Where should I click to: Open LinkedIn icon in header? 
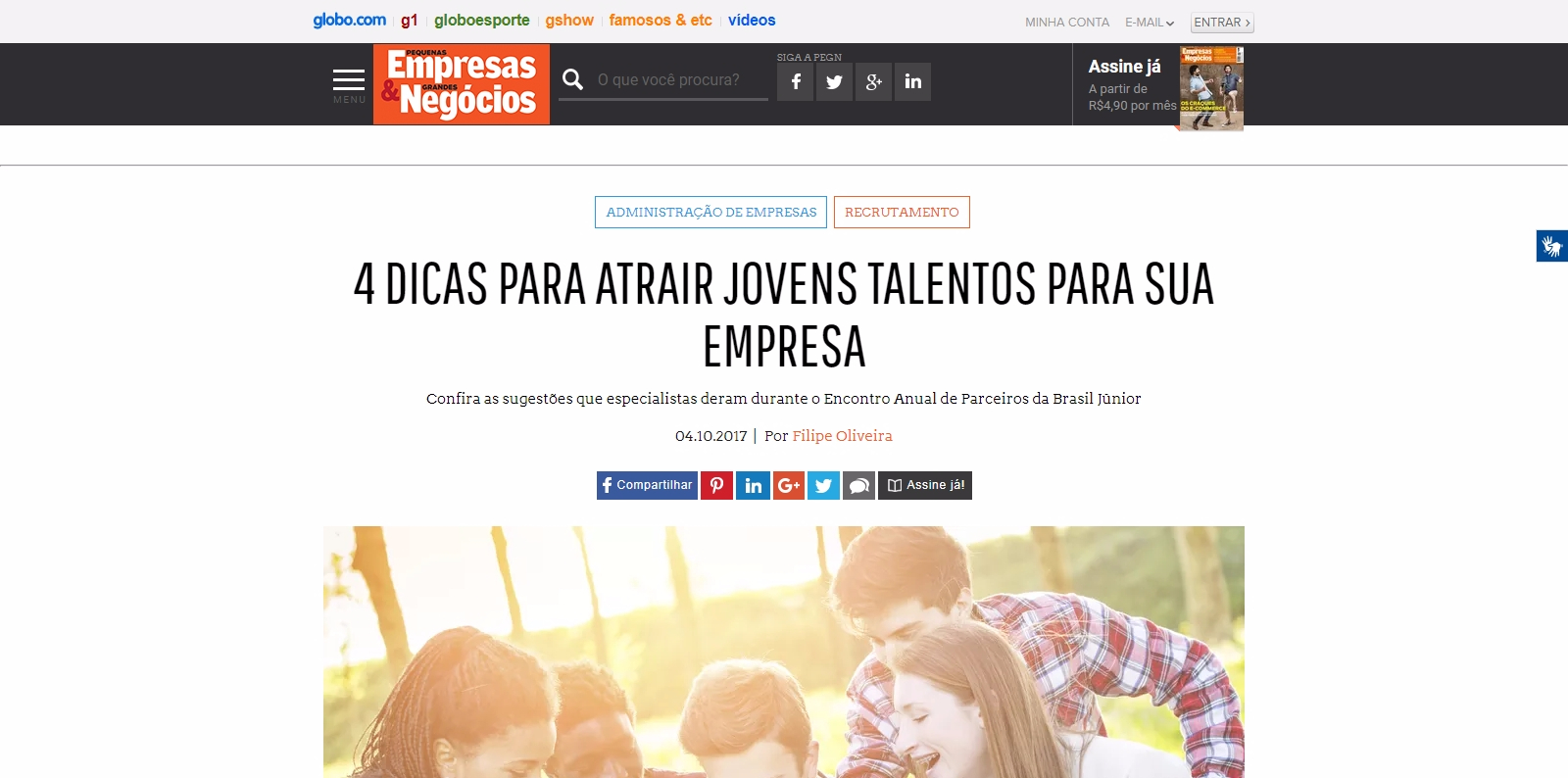pyautogui.click(x=912, y=81)
